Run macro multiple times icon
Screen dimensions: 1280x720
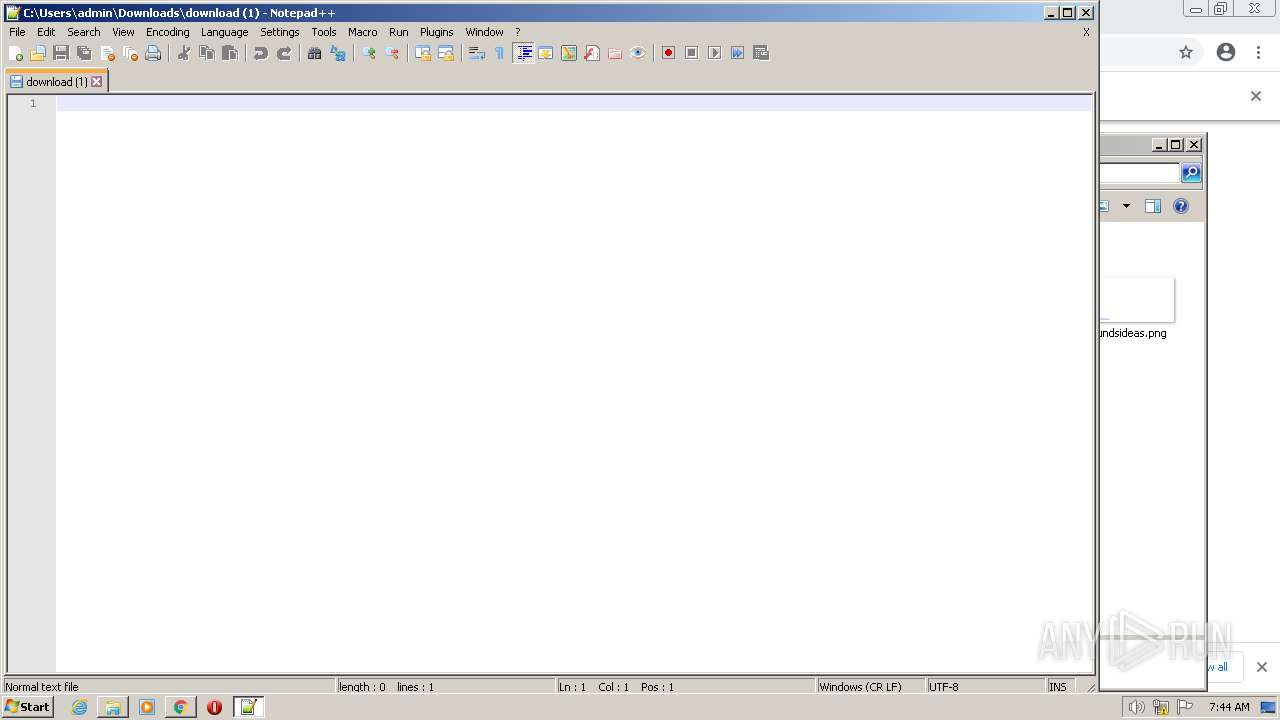coord(738,53)
